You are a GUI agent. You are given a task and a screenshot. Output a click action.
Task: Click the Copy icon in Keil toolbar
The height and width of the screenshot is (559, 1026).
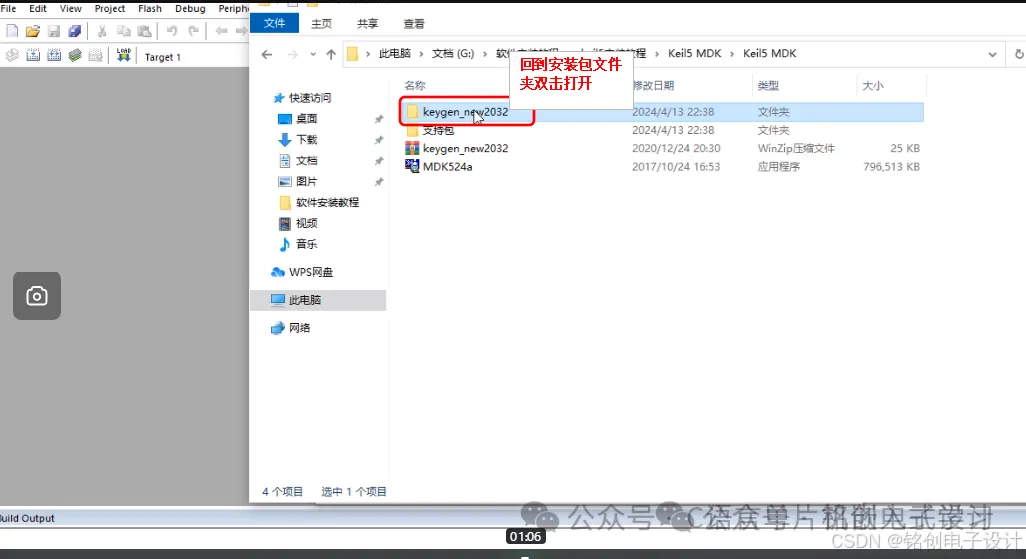(123, 31)
